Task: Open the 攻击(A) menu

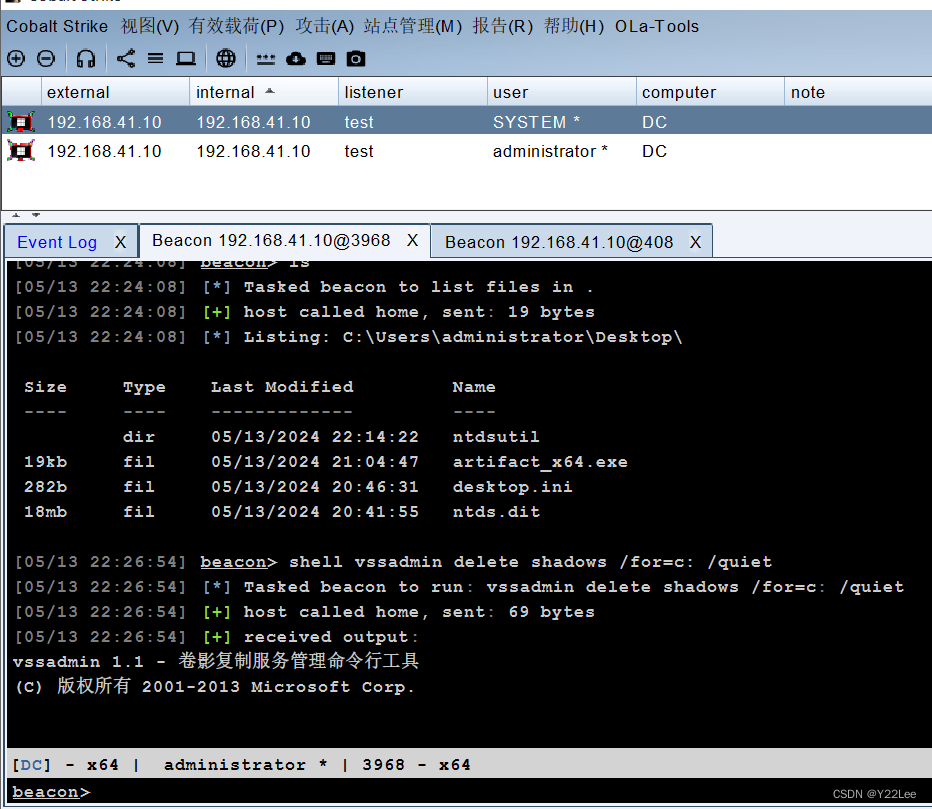Action: coord(325,26)
